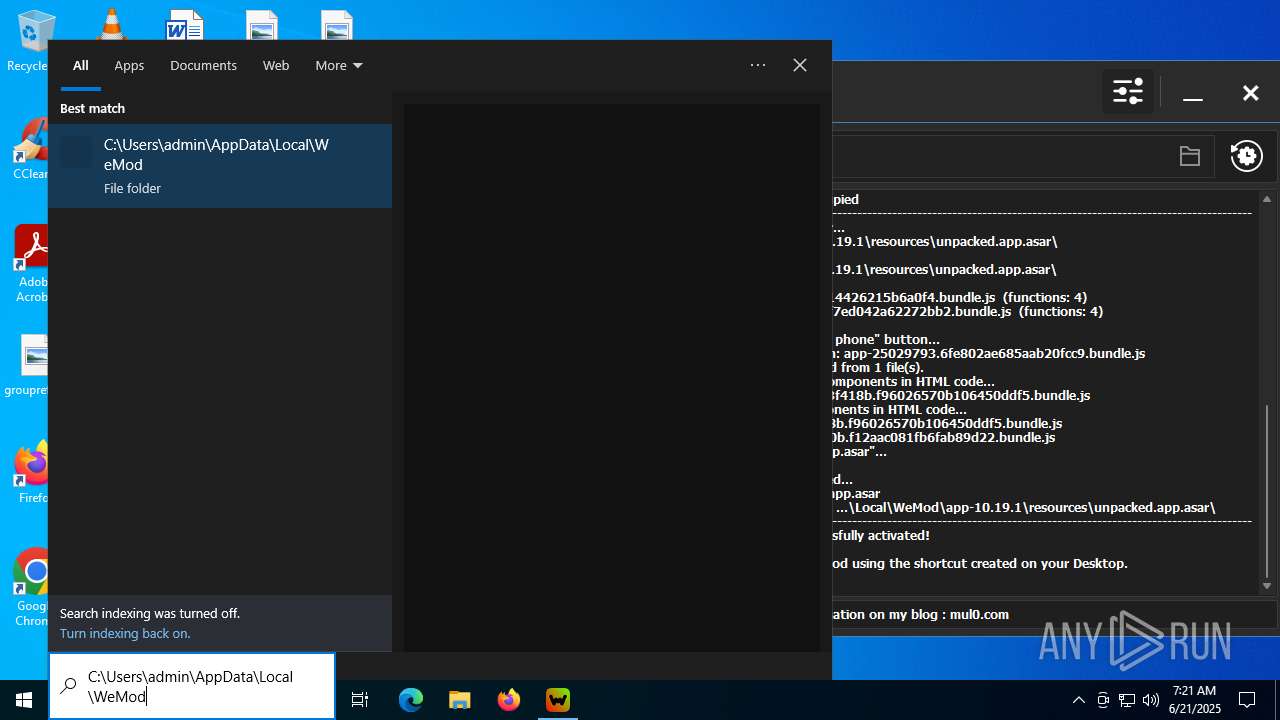Open the Word document desktop icon
Screen dimensions: 1280x720
(x=185, y=24)
